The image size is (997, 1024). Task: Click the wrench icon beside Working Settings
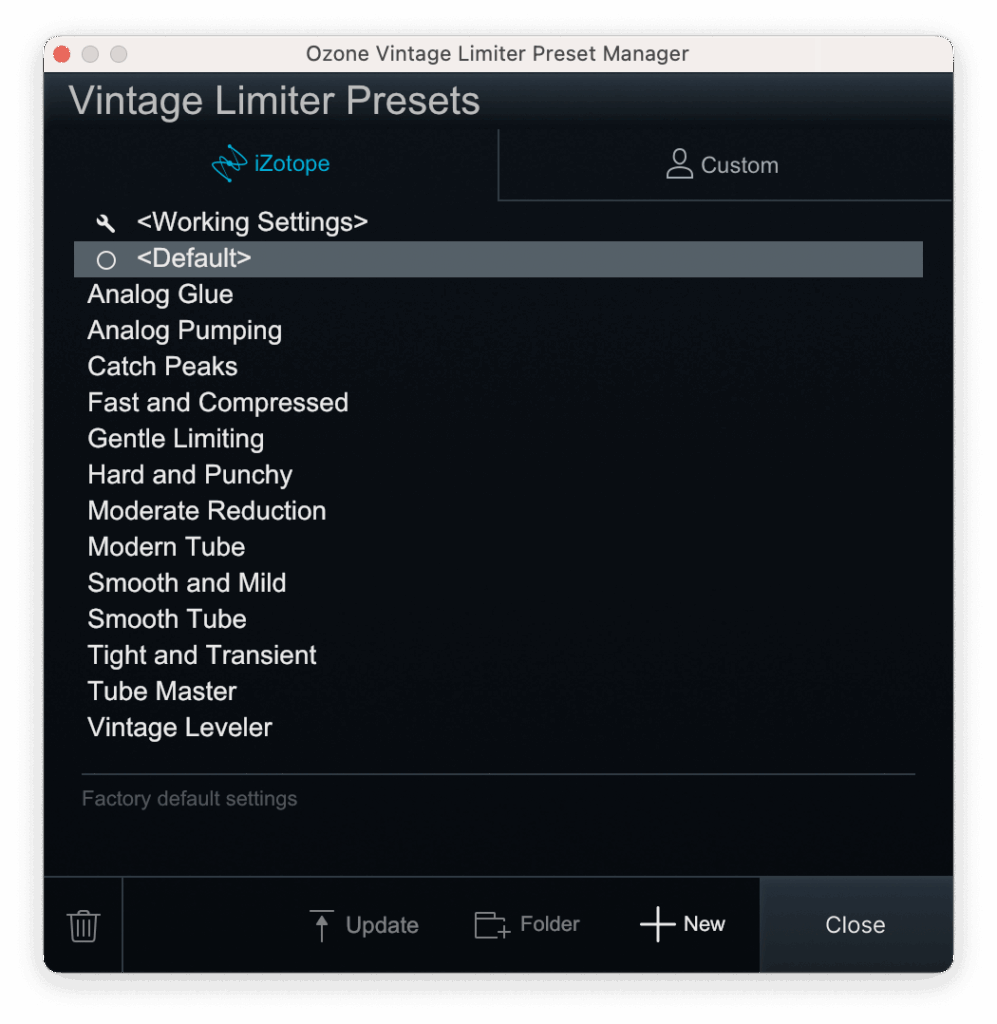(106, 223)
